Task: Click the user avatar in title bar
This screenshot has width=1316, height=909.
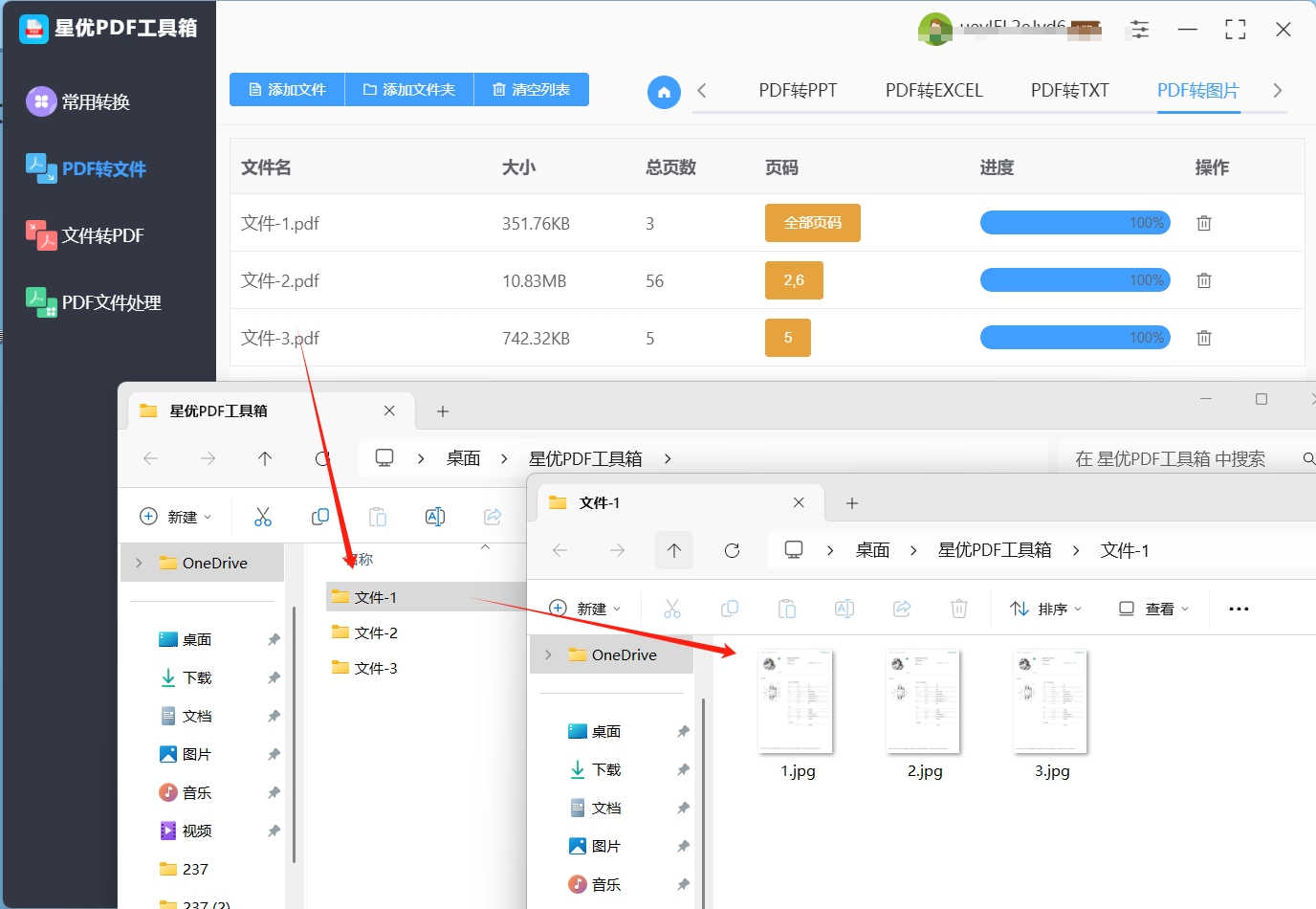Action: [x=934, y=30]
